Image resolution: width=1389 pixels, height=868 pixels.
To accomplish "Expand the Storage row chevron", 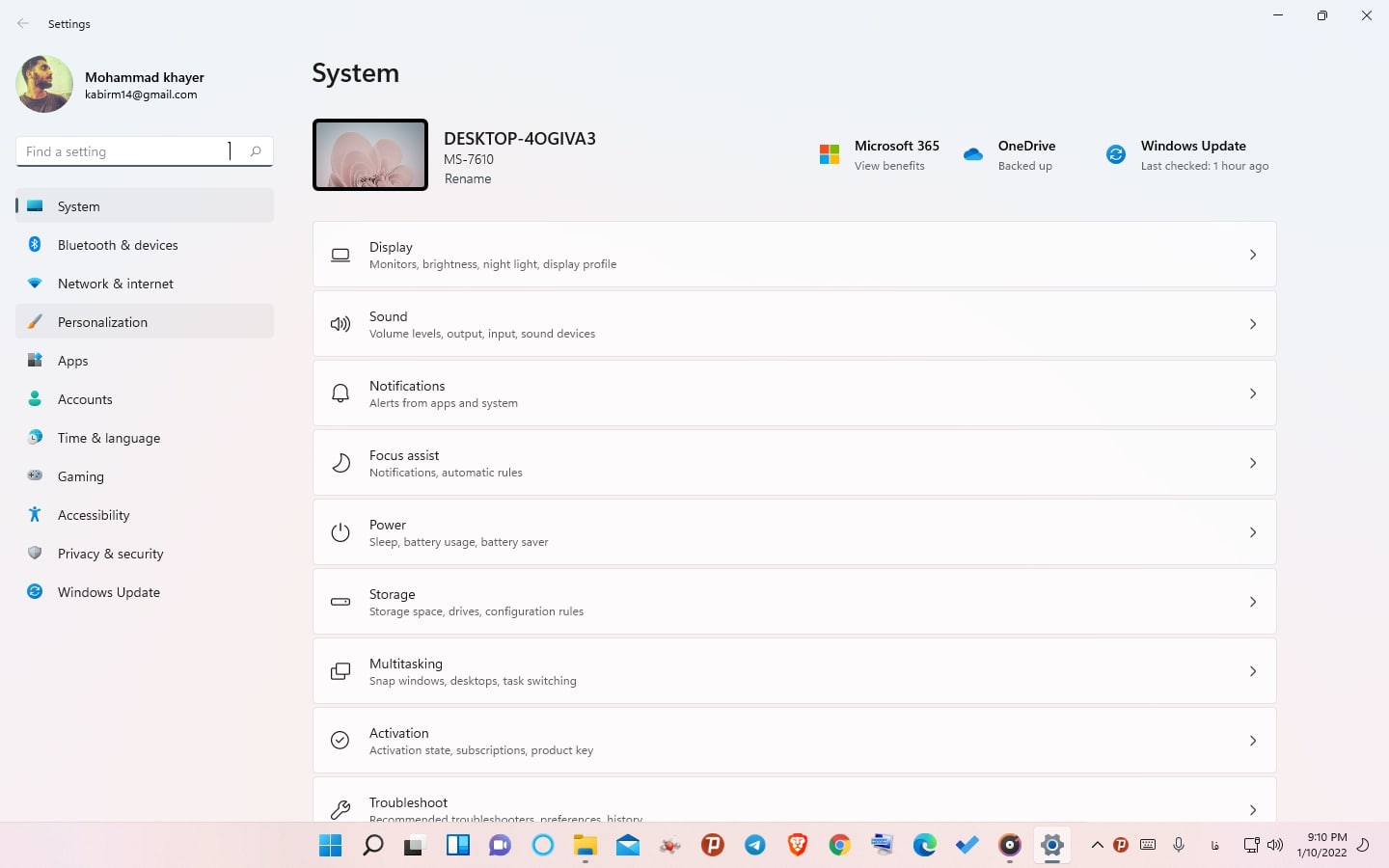I will coord(1252,602).
